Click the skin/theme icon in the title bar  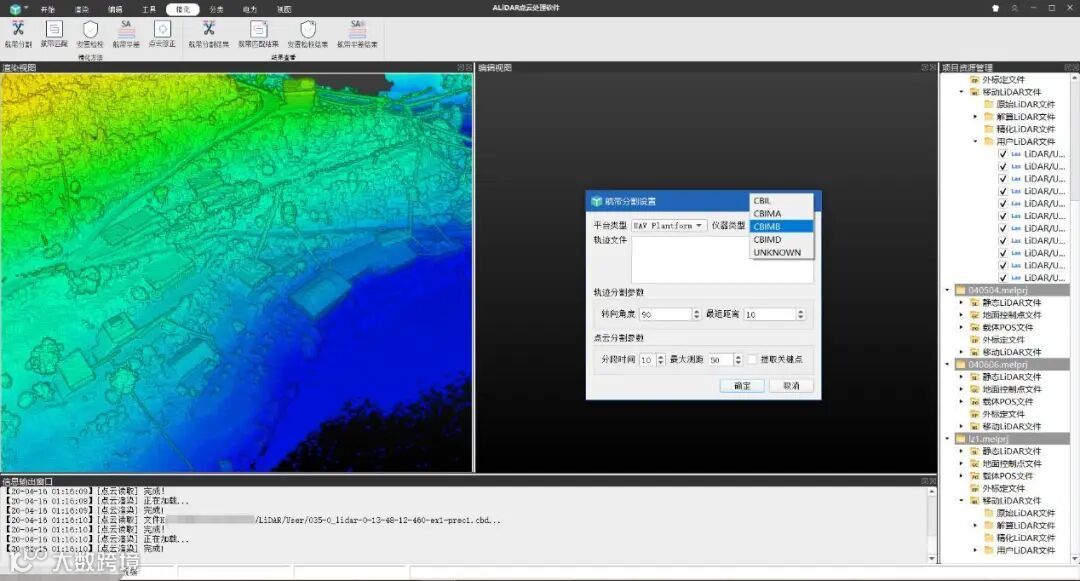point(995,8)
